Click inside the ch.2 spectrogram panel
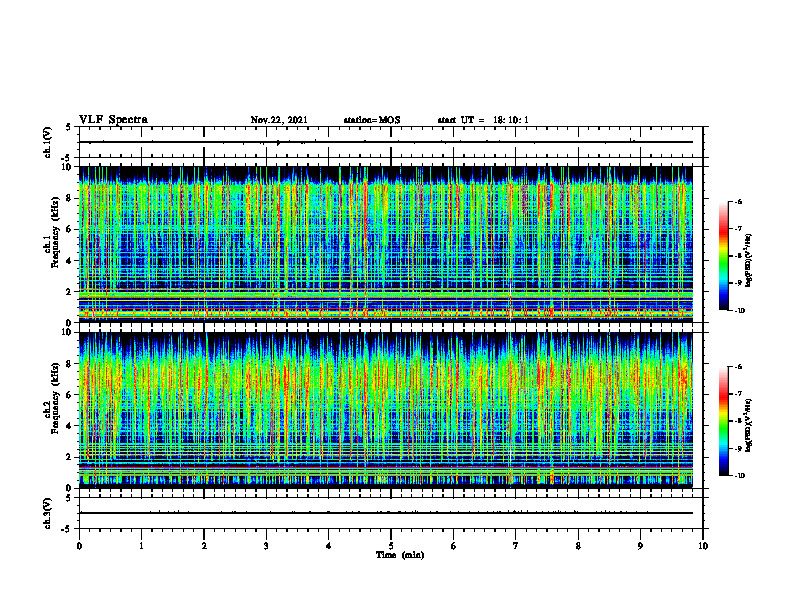This screenshot has height=612, width=792. (x=386, y=410)
